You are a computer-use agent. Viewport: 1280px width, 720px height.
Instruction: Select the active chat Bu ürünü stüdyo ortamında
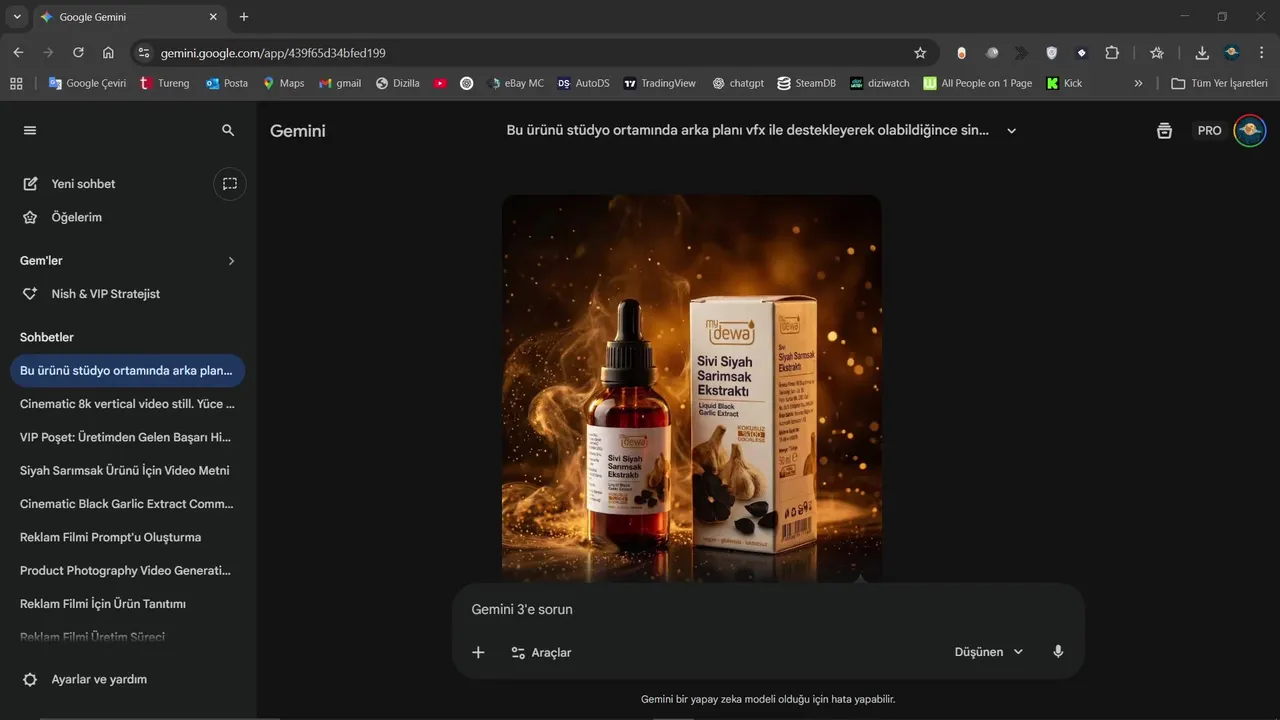[x=127, y=370]
